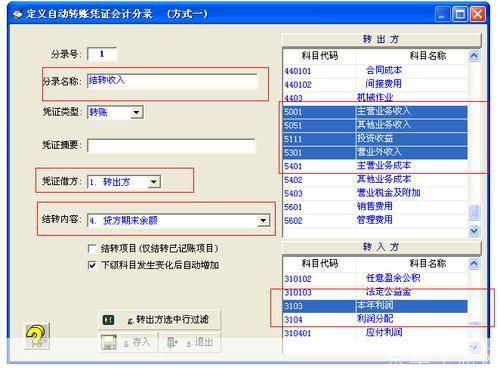Viewport: 500px width, 374px height.
Task: Select row 5001 主营业务收入
Action: [x=375, y=112]
